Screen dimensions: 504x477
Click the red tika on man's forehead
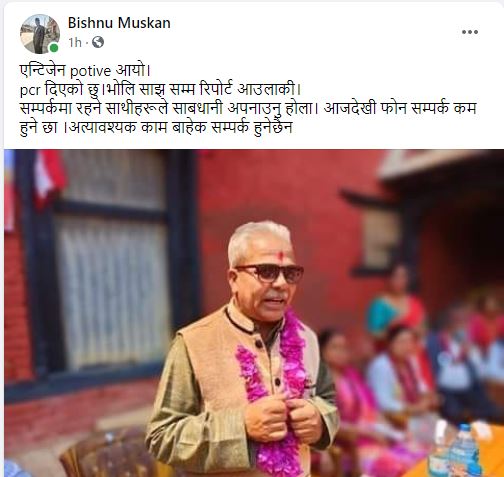(281, 256)
